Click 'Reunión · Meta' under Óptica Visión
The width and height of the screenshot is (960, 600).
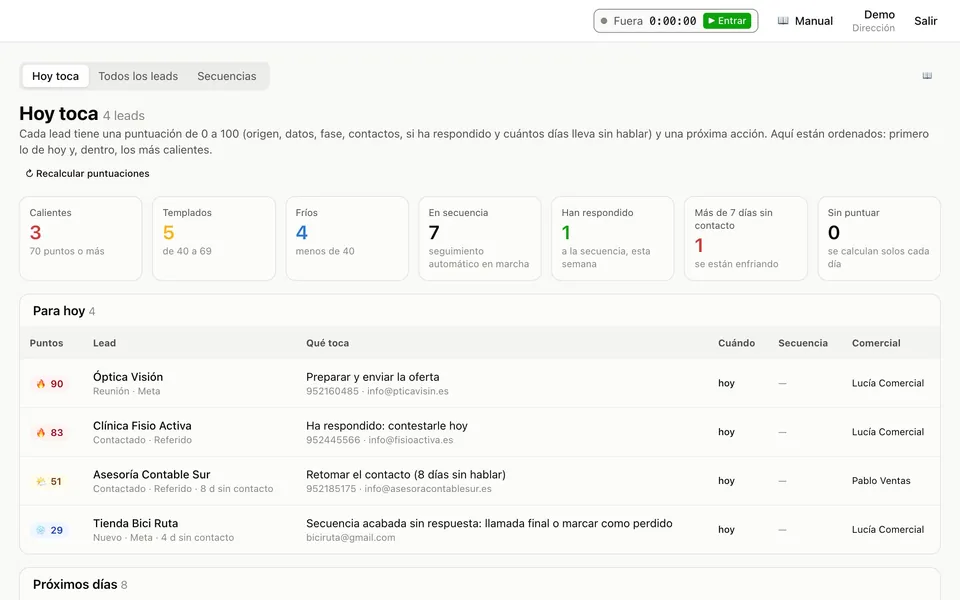(x=126, y=391)
